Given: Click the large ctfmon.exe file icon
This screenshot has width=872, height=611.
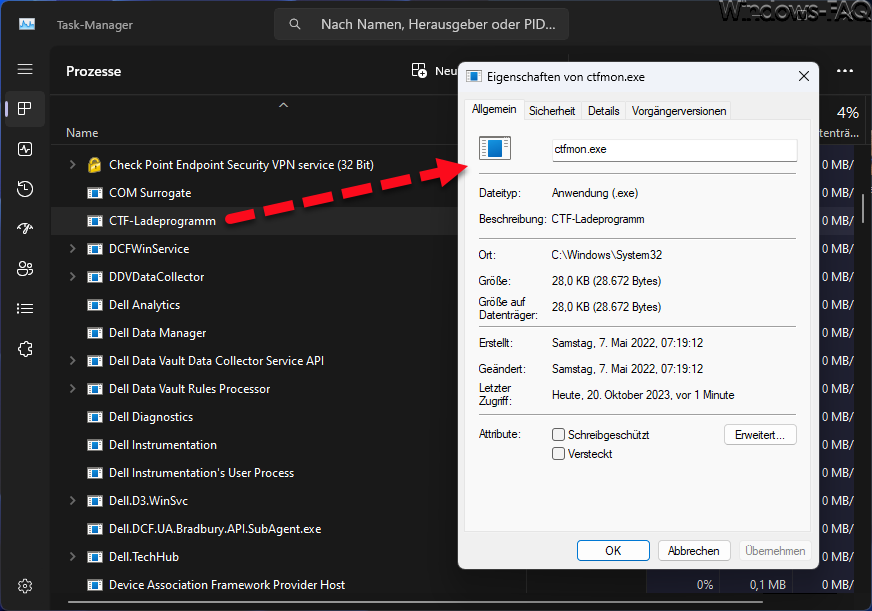Looking at the screenshot, I should click(x=495, y=148).
